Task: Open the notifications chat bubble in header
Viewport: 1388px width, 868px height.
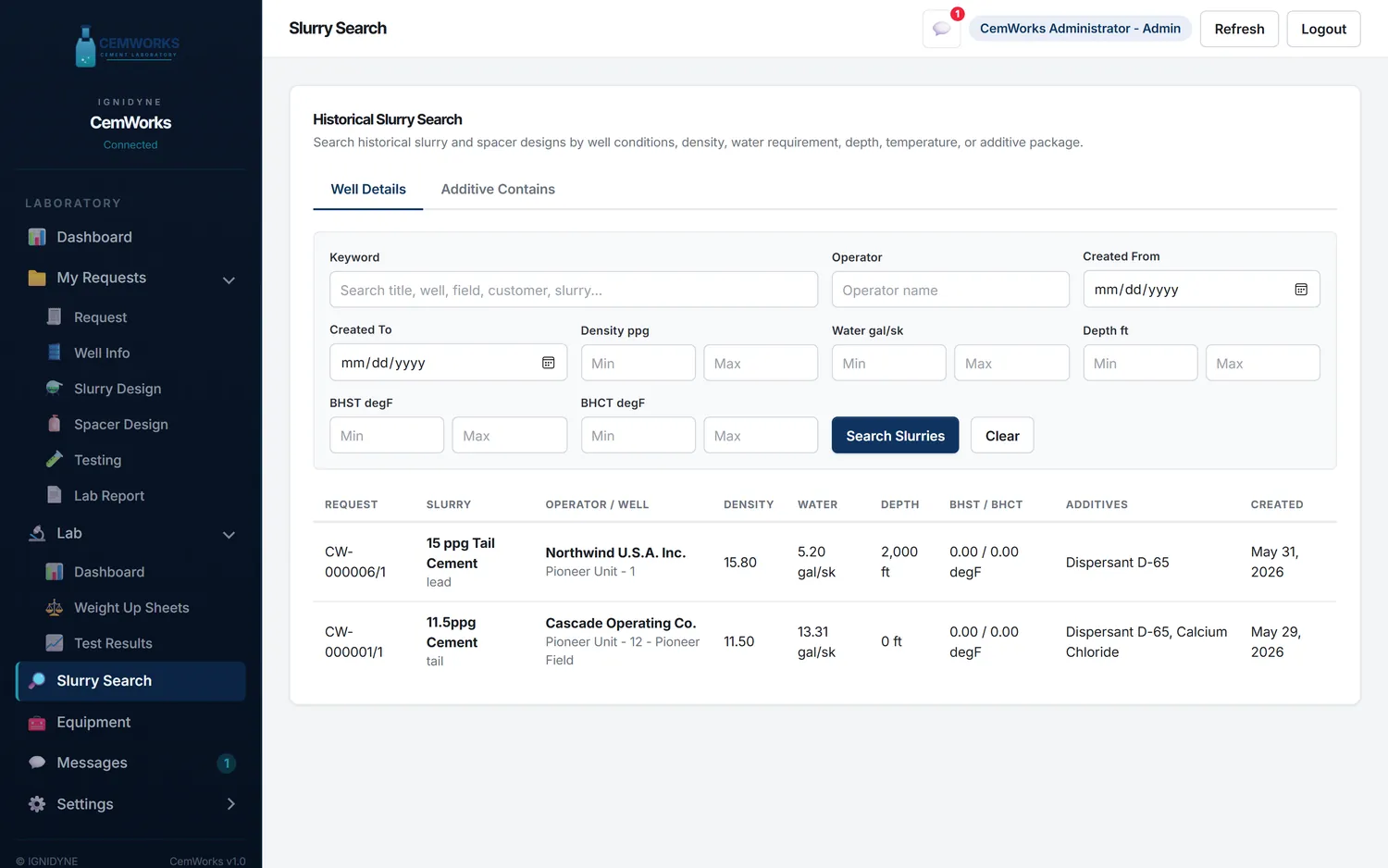Action: pyautogui.click(x=941, y=29)
